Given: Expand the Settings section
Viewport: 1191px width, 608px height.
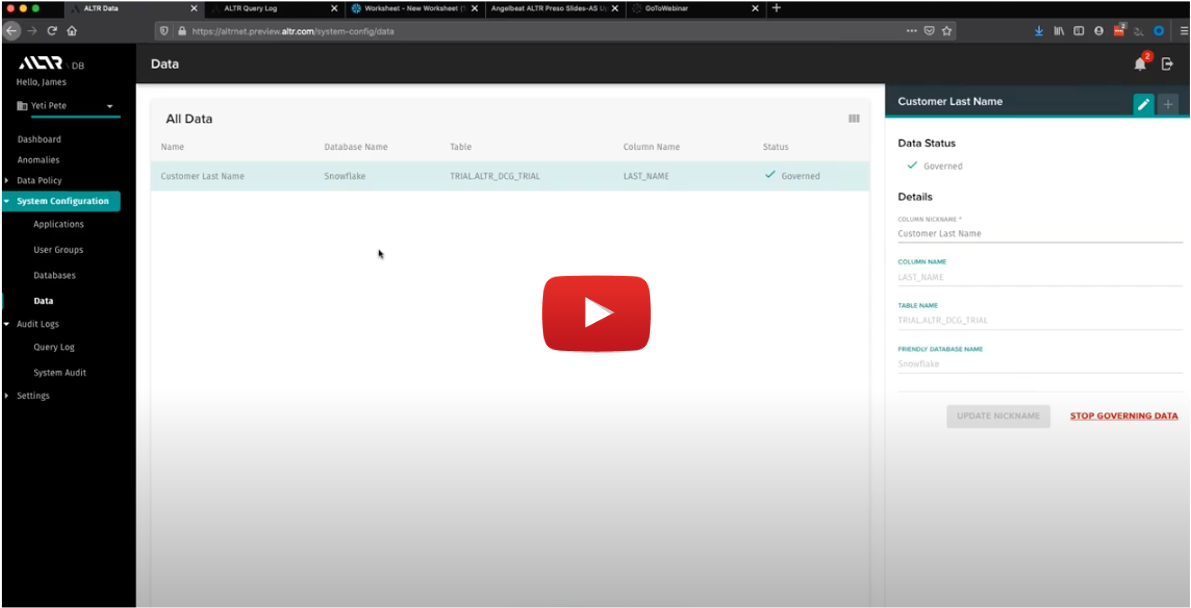Looking at the screenshot, I should (33, 396).
